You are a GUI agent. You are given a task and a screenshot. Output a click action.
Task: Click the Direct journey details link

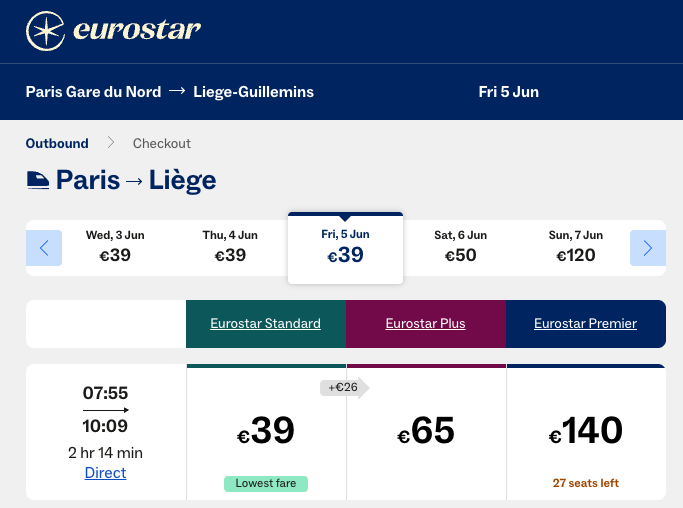pyautogui.click(x=105, y=473)
